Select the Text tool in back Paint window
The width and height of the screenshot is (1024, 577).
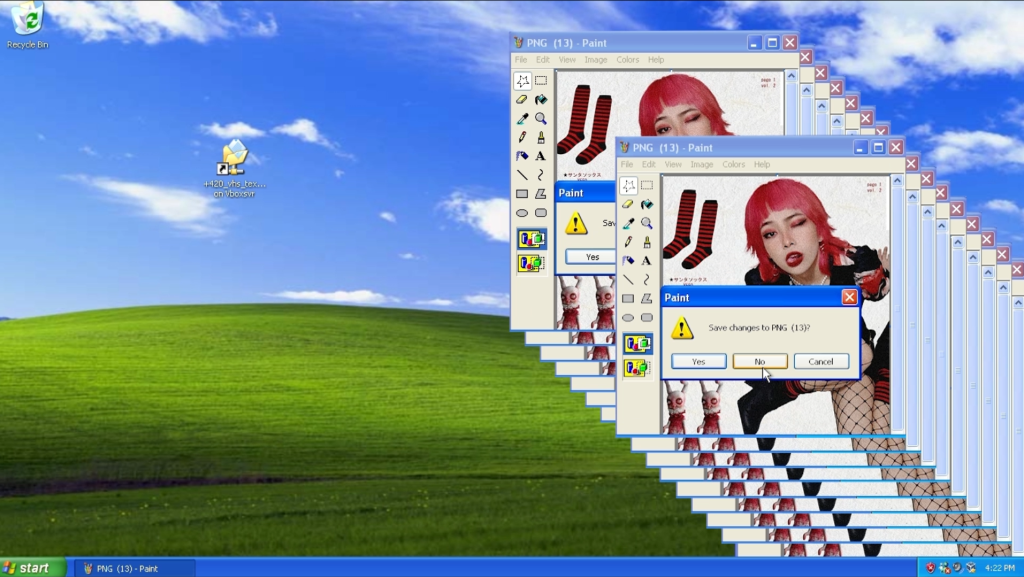click(x=541, y=157)
